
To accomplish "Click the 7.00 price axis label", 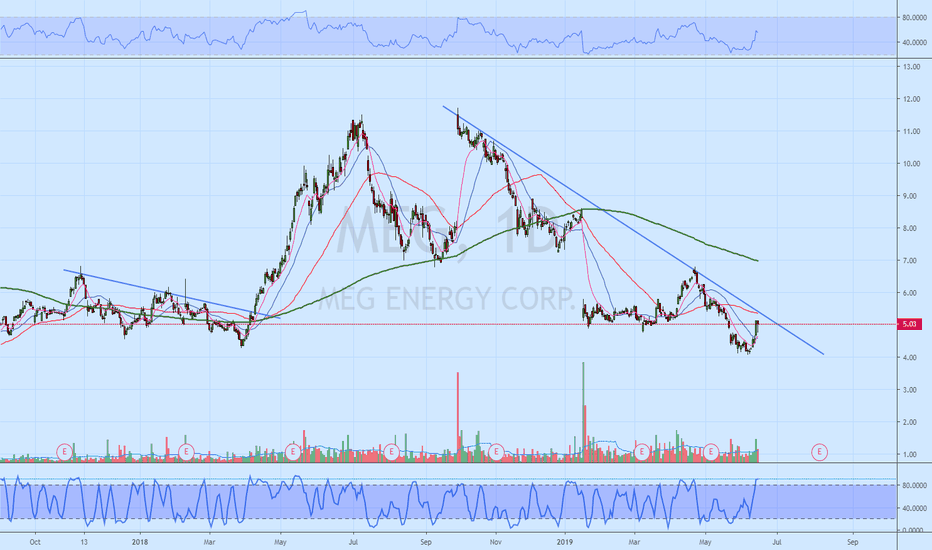I will tap(912, 260).
